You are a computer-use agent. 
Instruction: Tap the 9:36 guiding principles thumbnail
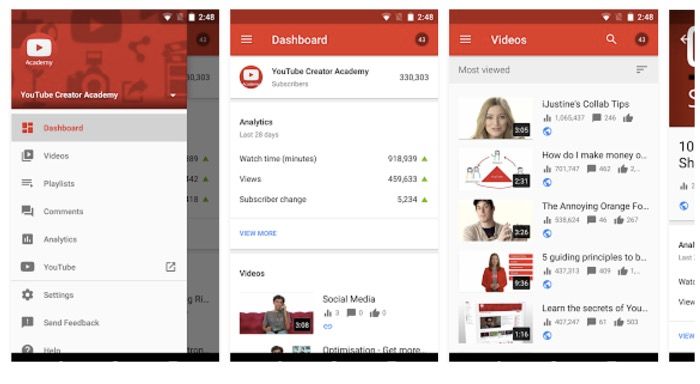point(496,271)
